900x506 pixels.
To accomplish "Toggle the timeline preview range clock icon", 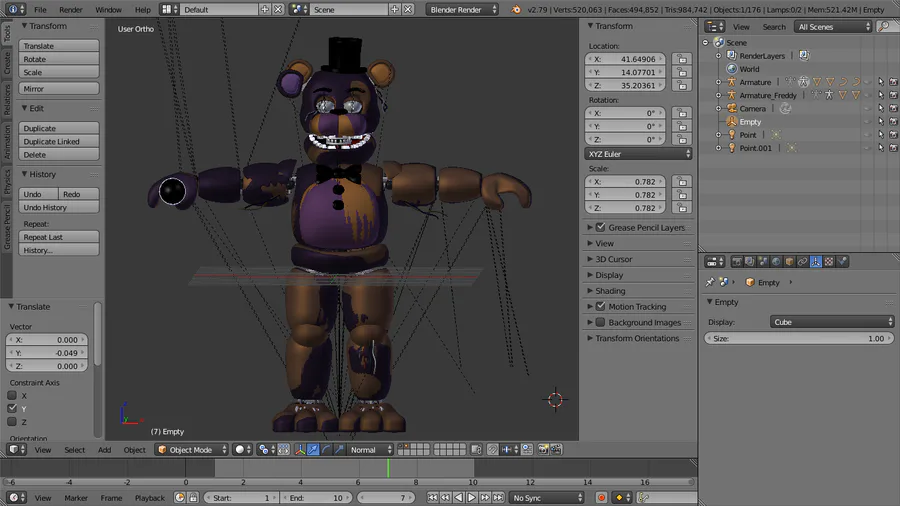I will 180,498.
